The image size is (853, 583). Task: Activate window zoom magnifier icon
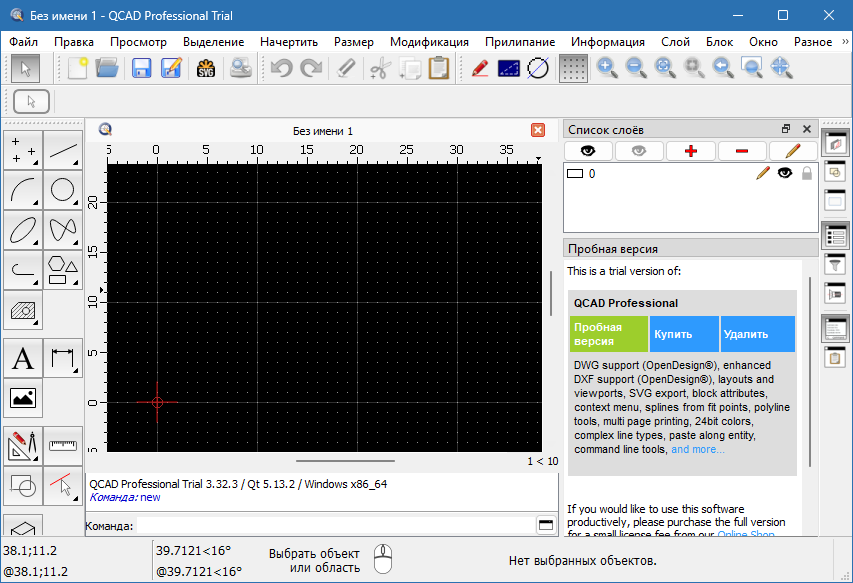click(752, 69)
